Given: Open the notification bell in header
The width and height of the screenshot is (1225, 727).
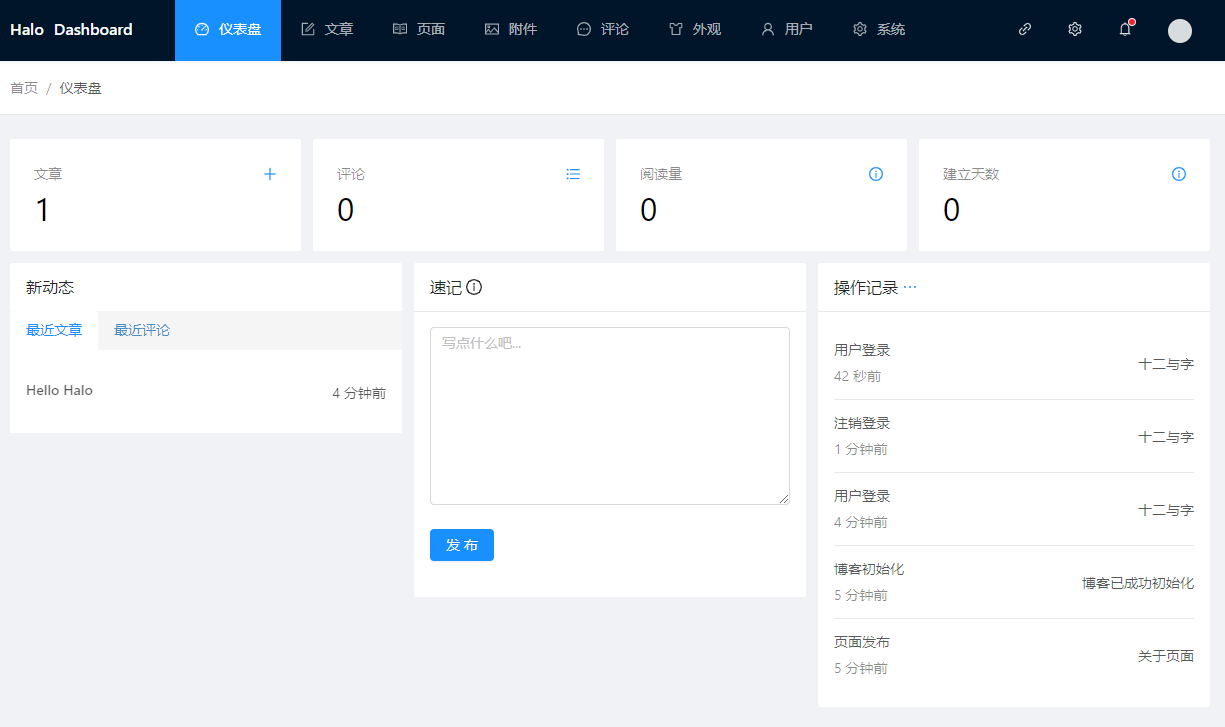Looking at the screenshot, I should point(1125,30).
